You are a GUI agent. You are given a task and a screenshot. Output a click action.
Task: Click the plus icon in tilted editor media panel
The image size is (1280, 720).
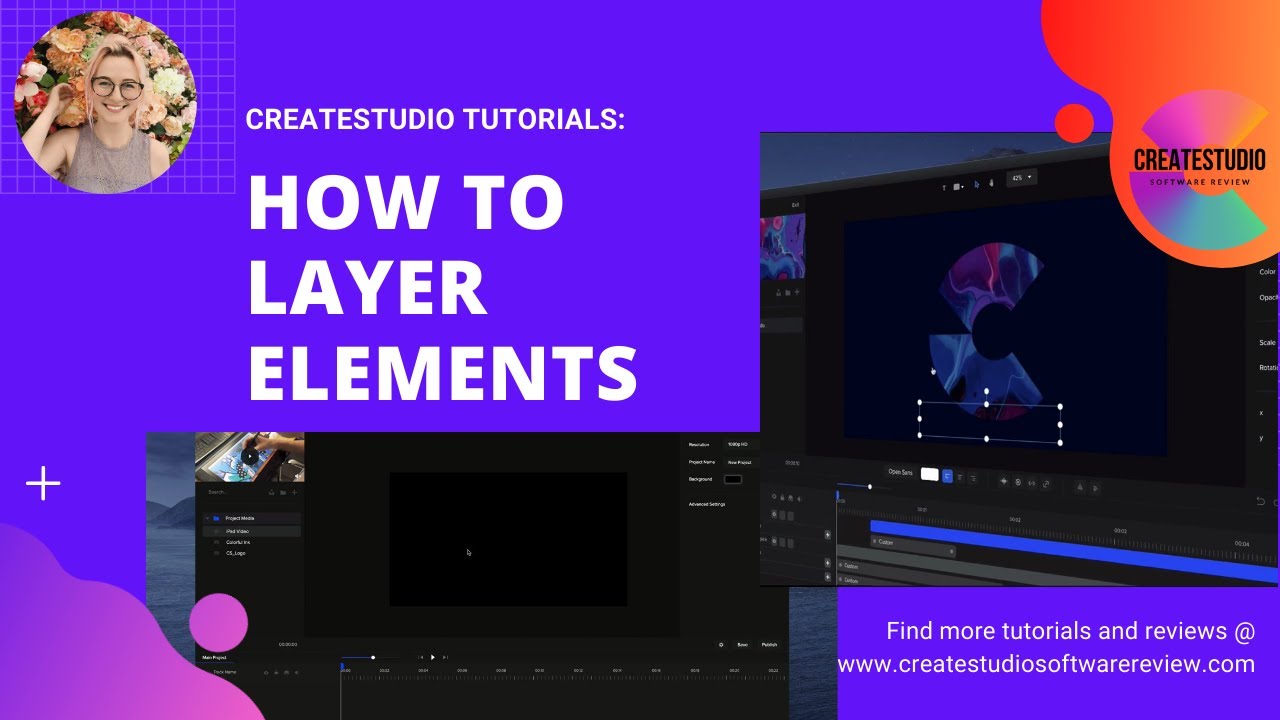(797, 292)
